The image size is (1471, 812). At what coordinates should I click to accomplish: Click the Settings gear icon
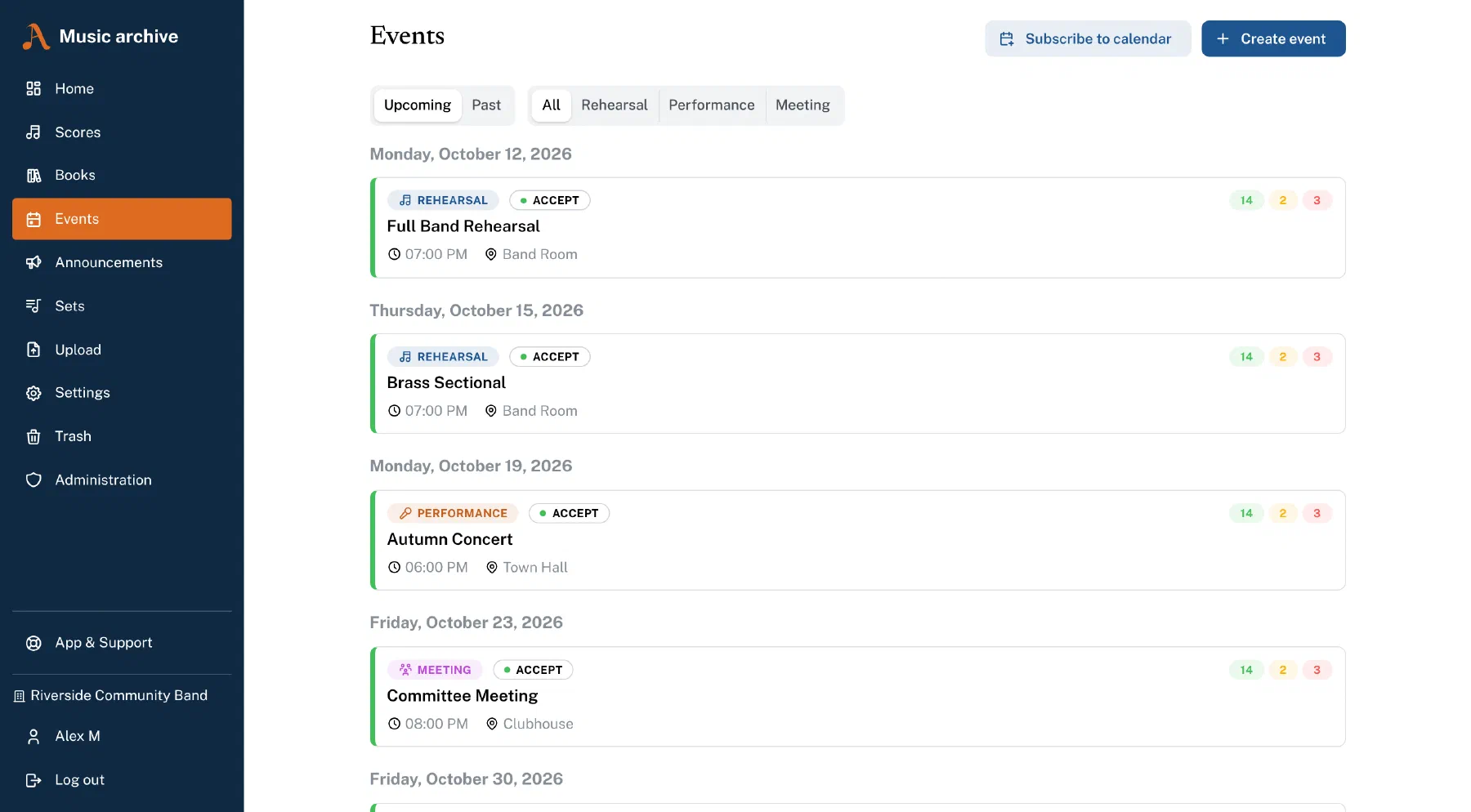(34, 393)
